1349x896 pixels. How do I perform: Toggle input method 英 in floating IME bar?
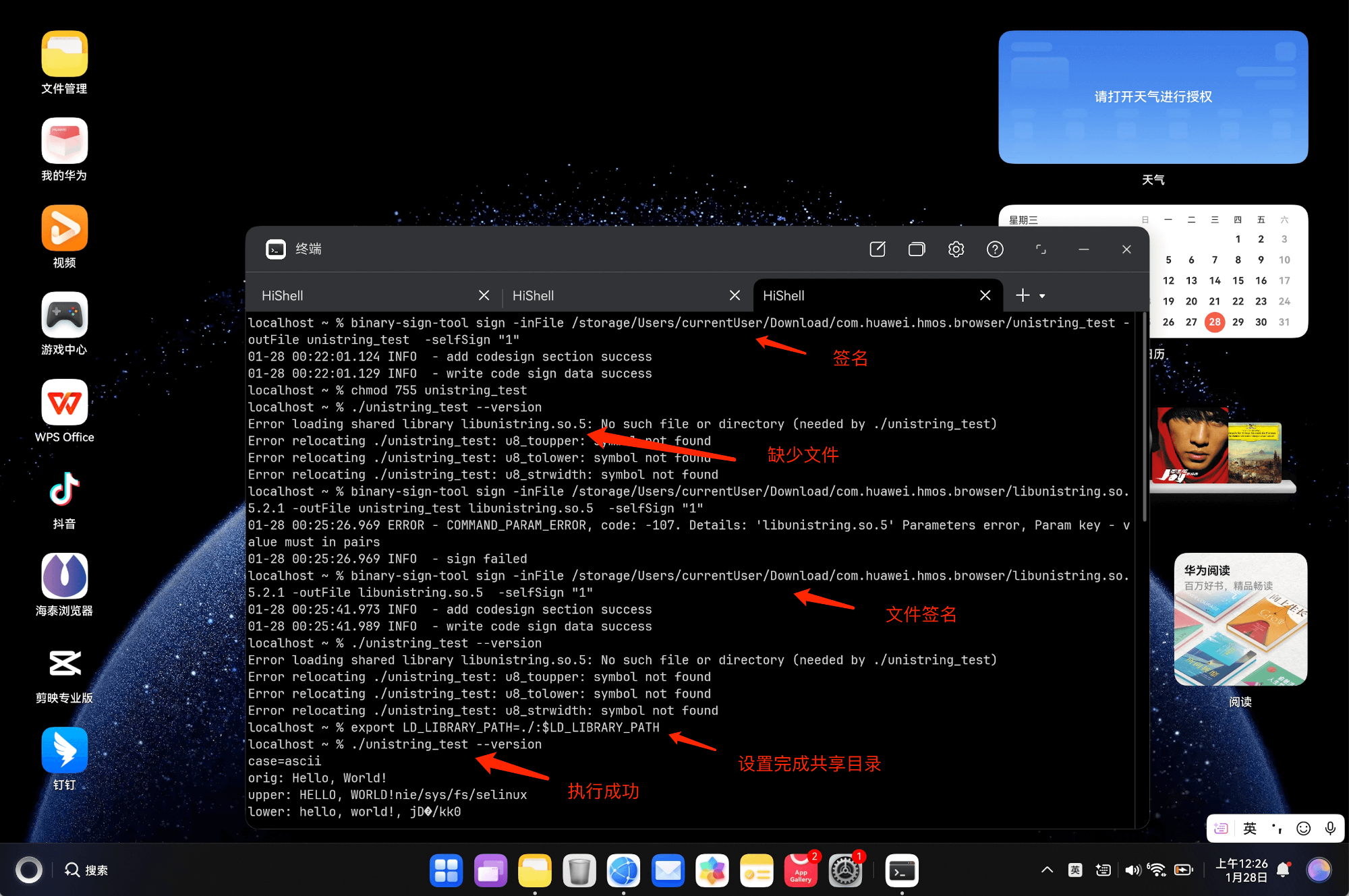point(1249,828)
